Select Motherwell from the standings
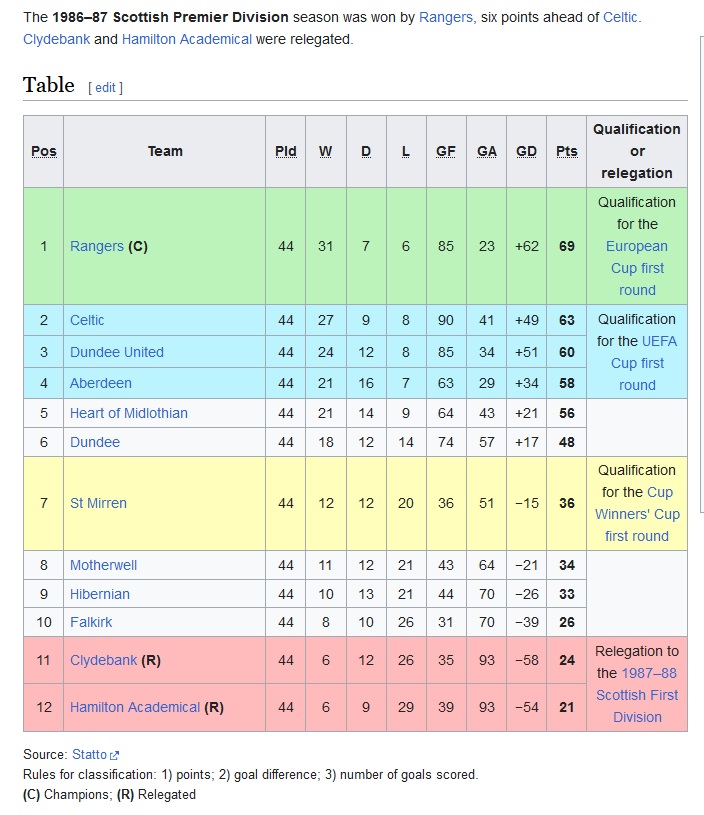The image size is (704, 815). (103, 565)
